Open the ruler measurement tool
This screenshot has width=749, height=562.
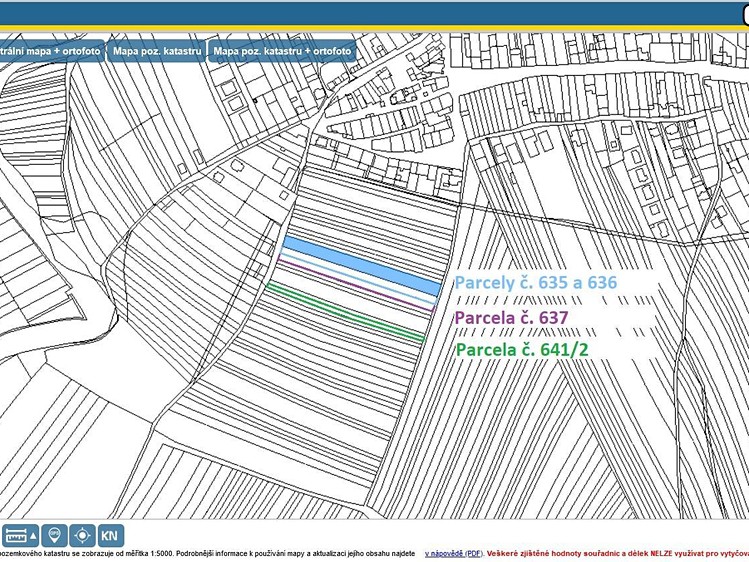[20, 536]
